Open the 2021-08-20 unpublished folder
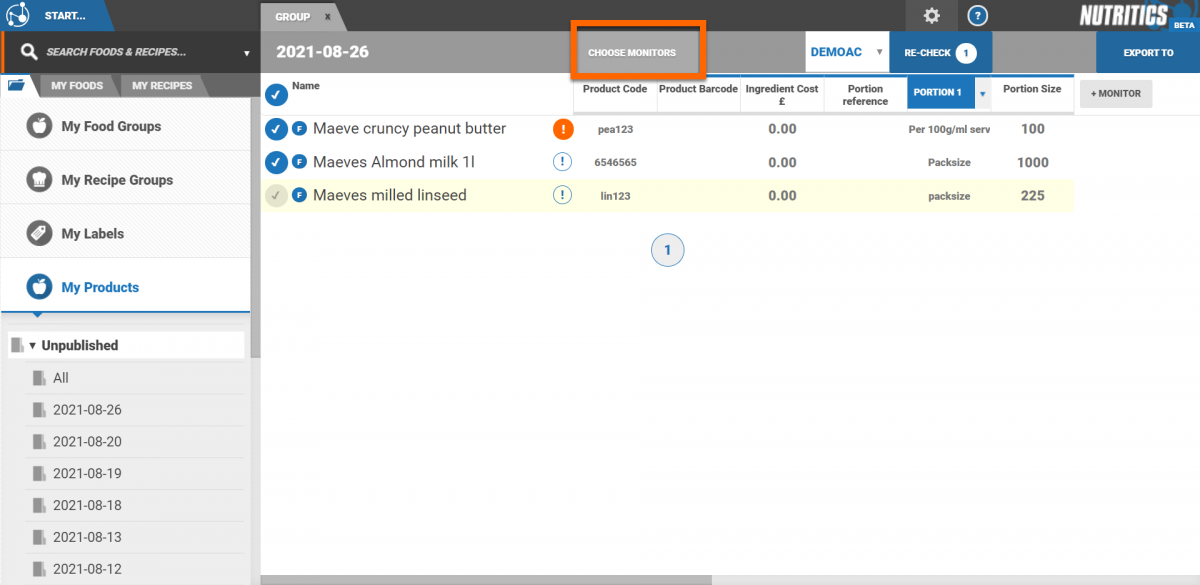1200x585 pixels. pos(87,442)
